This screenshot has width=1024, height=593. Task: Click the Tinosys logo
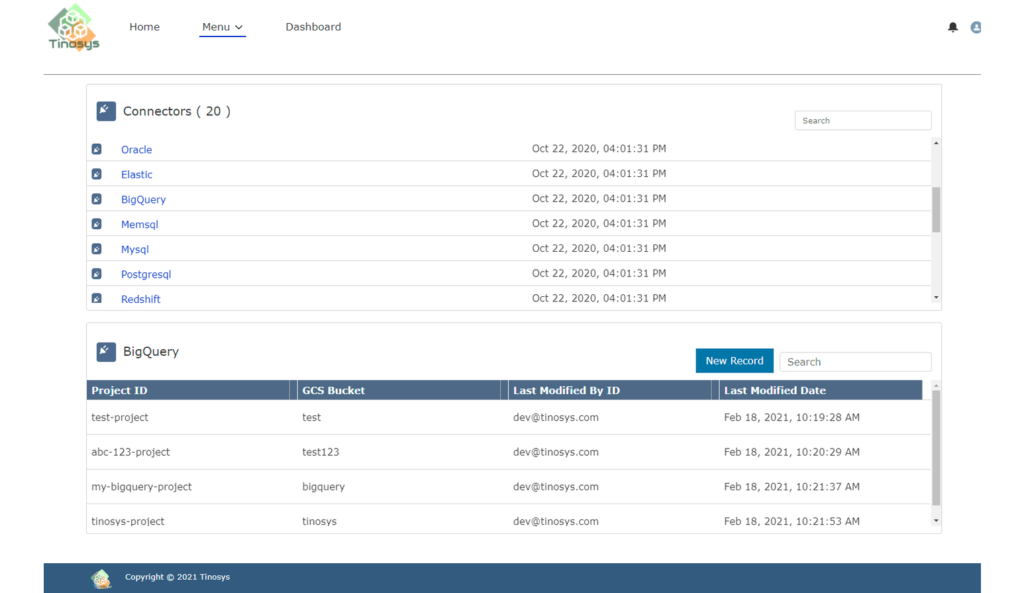tap(74, 27)
